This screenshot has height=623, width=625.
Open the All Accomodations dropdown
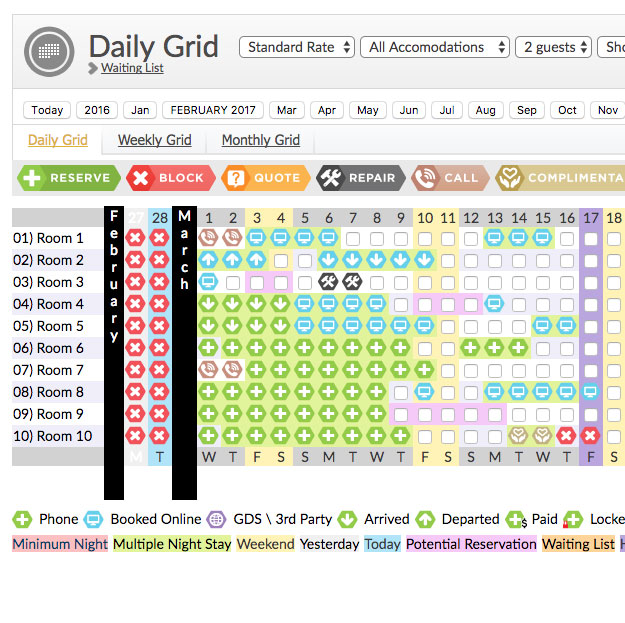click(x=435, y=47)
